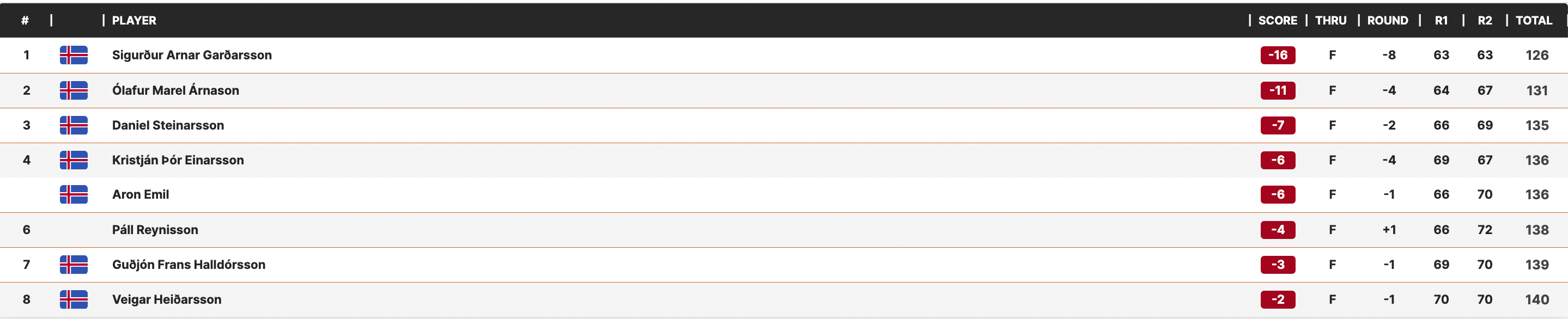Image resolution: width=1568 pixels, height=319 pixels.
Task: Select the Ólafur Marel Árnason name
Action: [x=175, y=90]
